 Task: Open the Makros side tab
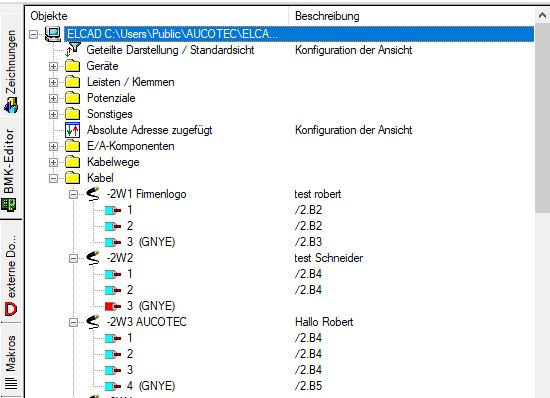tap(11, 361)
